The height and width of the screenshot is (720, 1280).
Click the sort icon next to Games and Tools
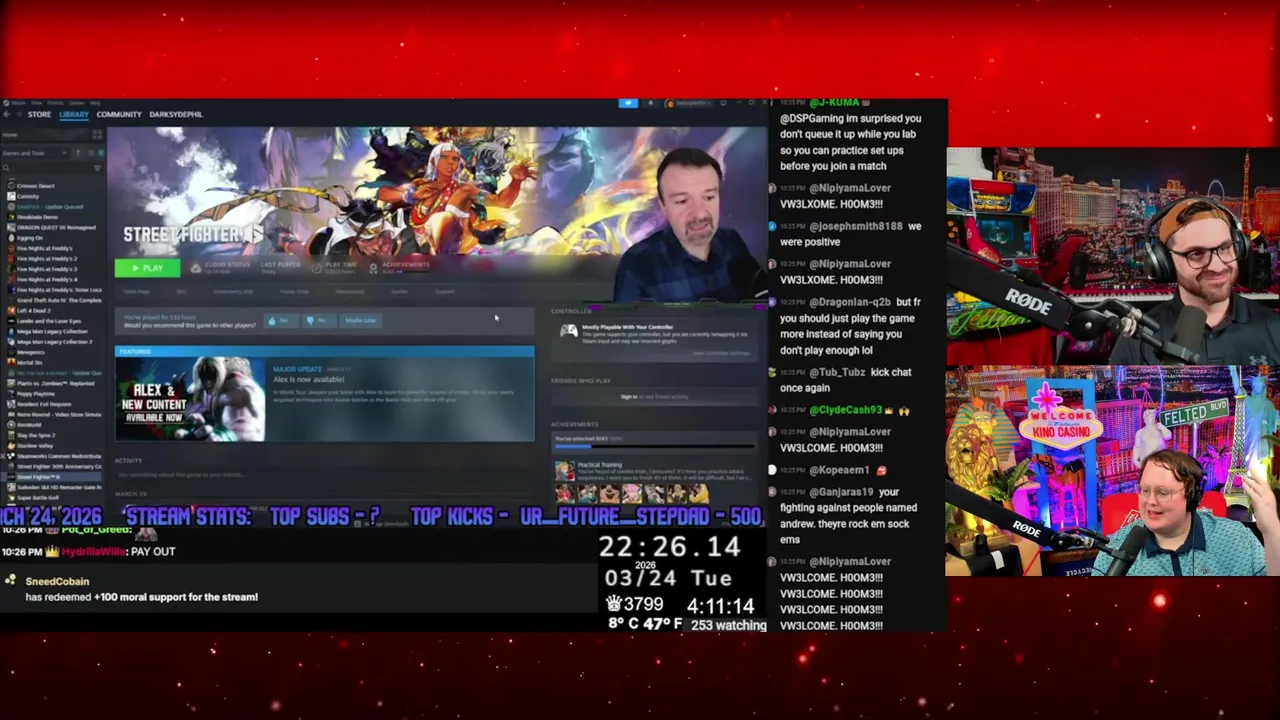click(x=78, y=153)
